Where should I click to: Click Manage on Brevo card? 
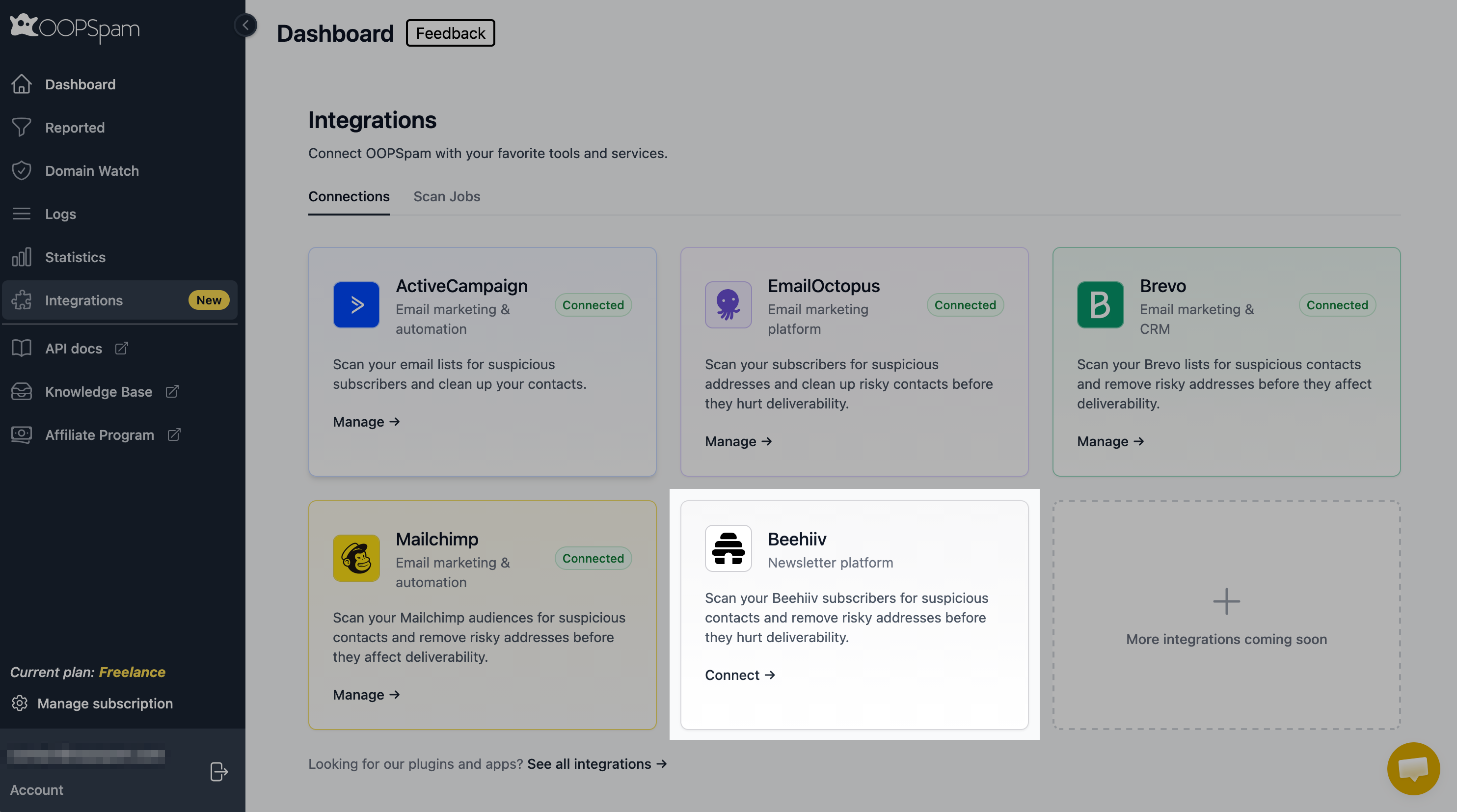1110,441
